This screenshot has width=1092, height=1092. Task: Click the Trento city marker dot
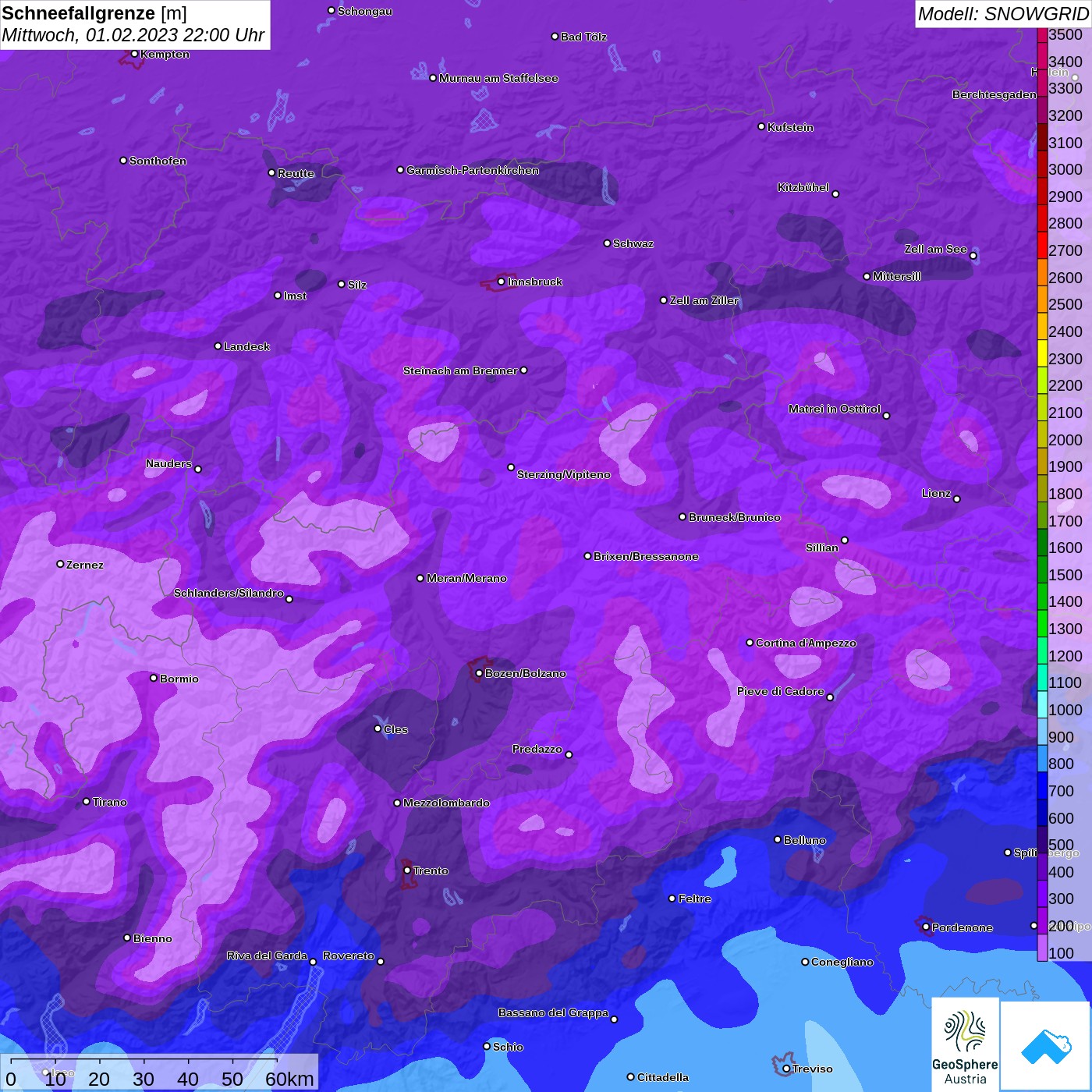point(407,870)
